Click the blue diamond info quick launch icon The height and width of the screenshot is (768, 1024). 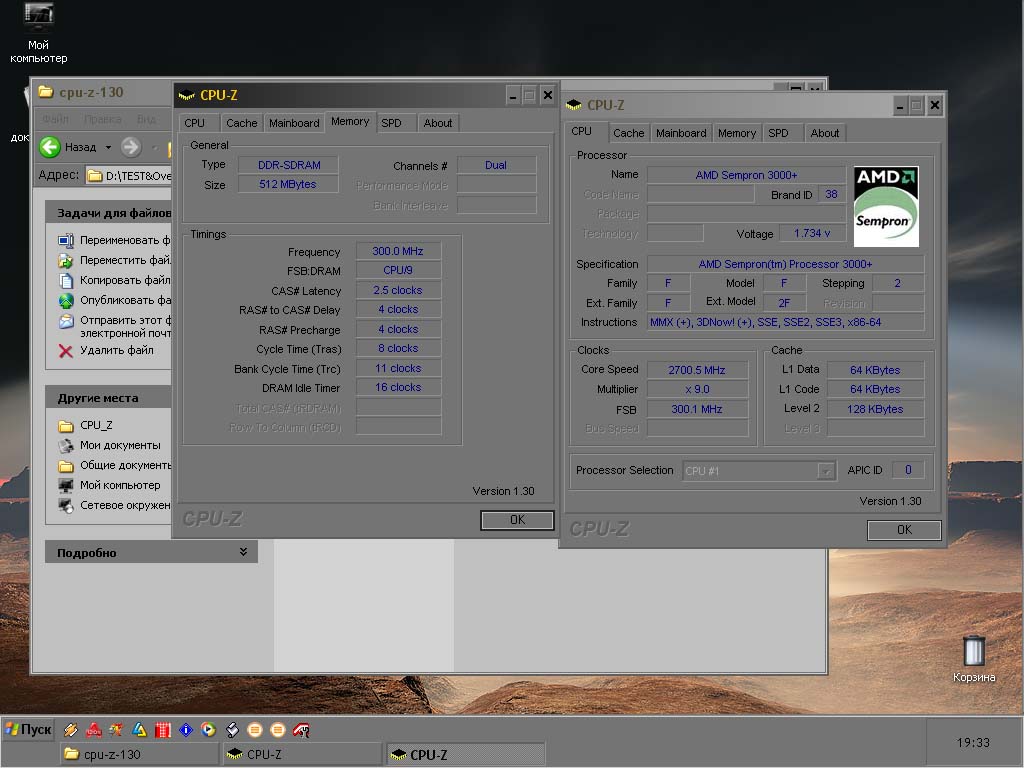[186, 730]
